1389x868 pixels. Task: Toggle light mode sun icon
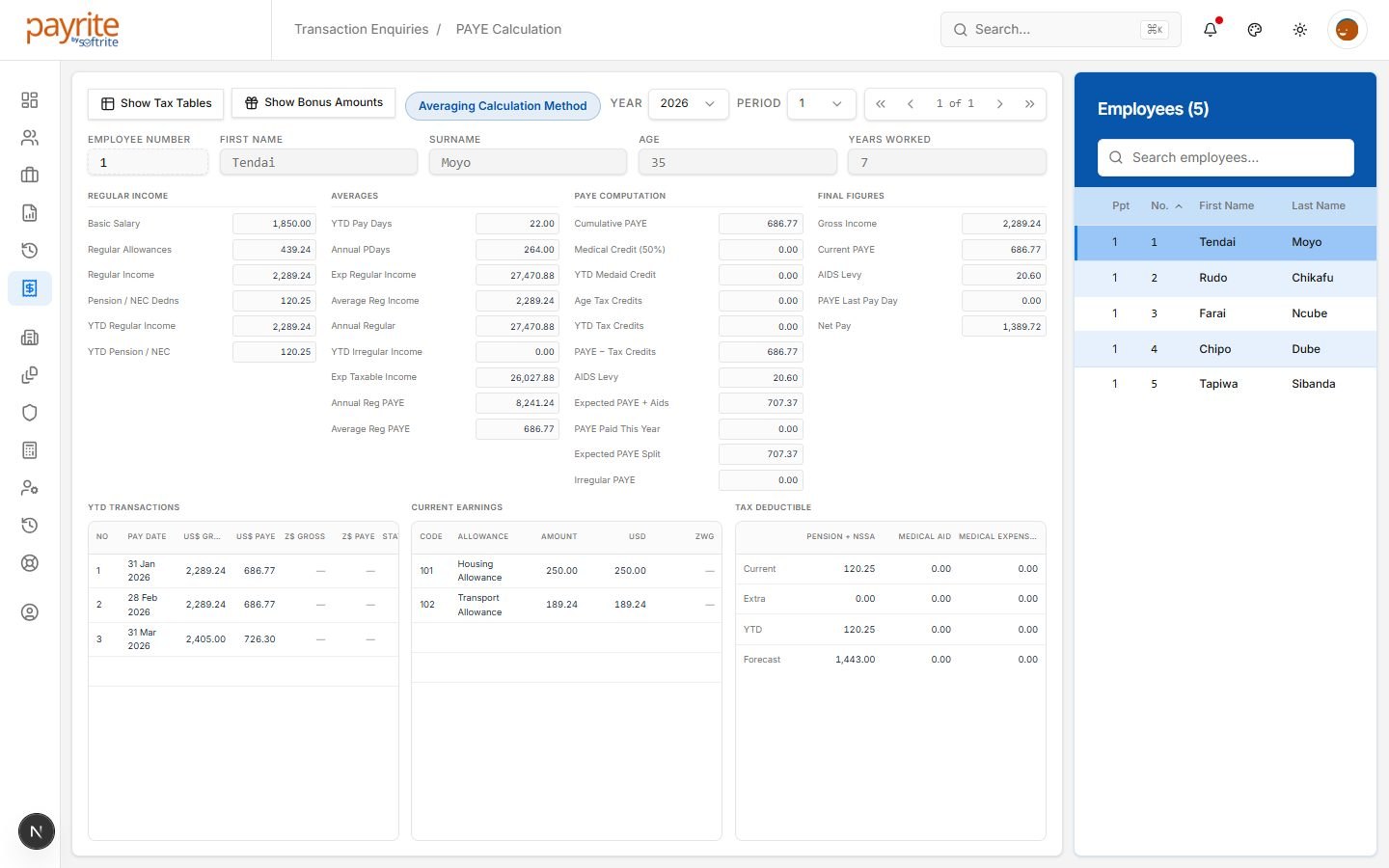[1300, 30]
